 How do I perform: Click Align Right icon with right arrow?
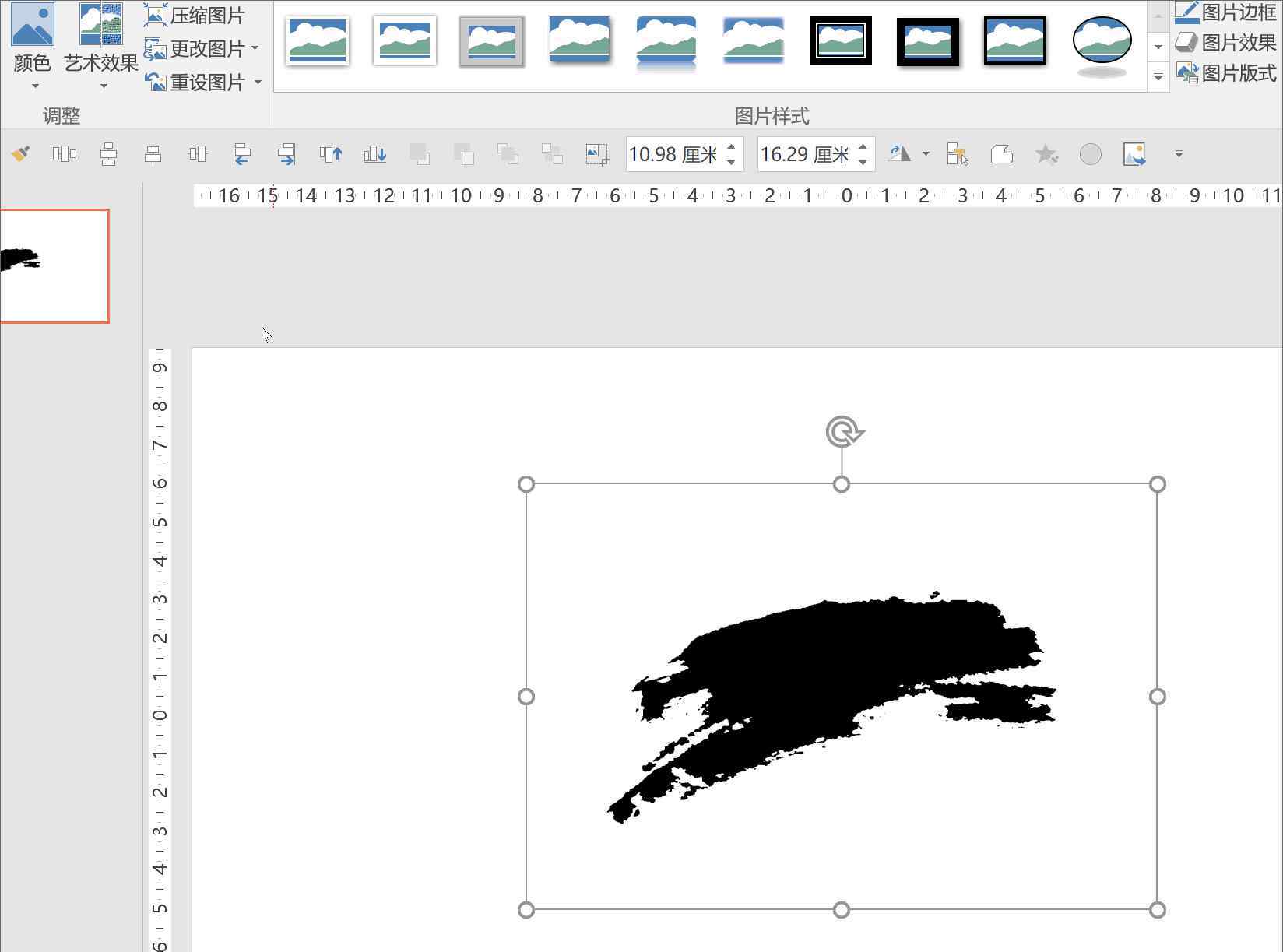[x=286, y=154]
